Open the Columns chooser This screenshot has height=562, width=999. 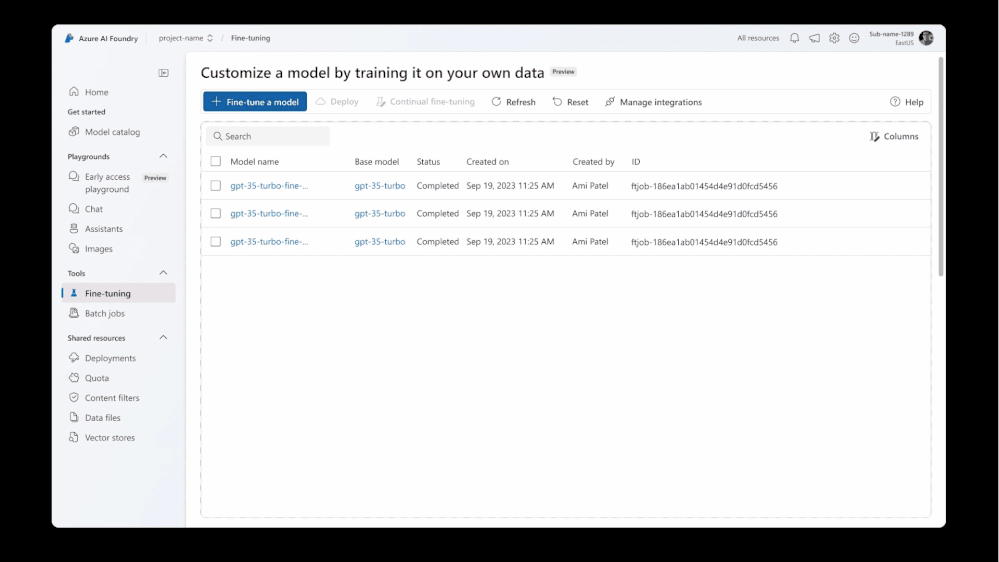pos(894,136)
